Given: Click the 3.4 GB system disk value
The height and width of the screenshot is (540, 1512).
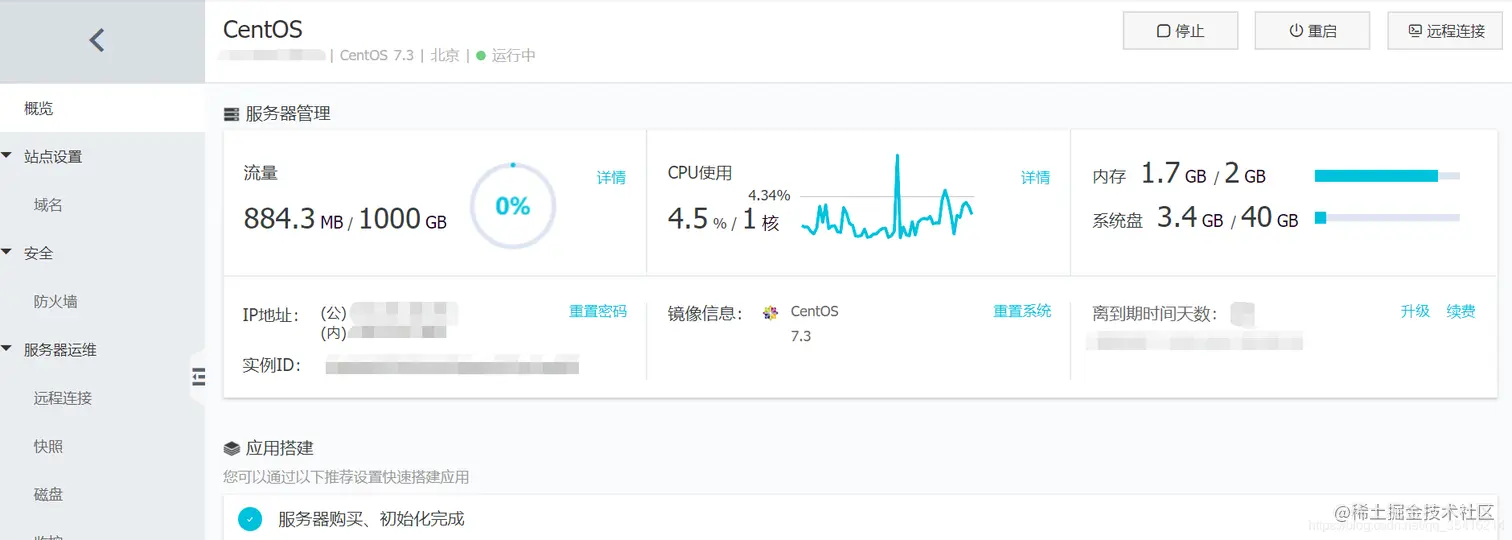Looking at the screenshot, I should pos(1190,217).
